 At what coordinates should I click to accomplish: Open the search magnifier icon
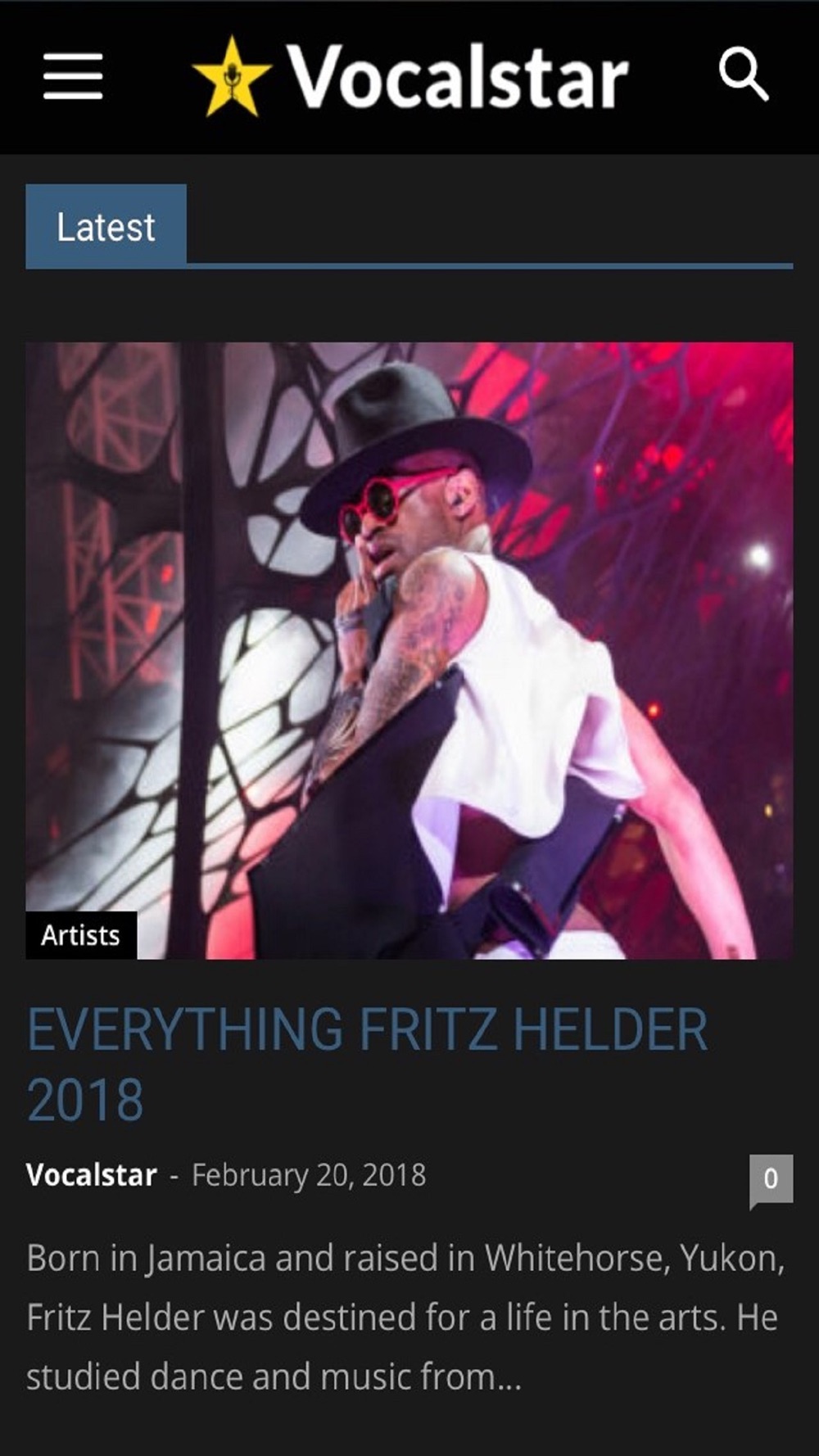[744, 75]
